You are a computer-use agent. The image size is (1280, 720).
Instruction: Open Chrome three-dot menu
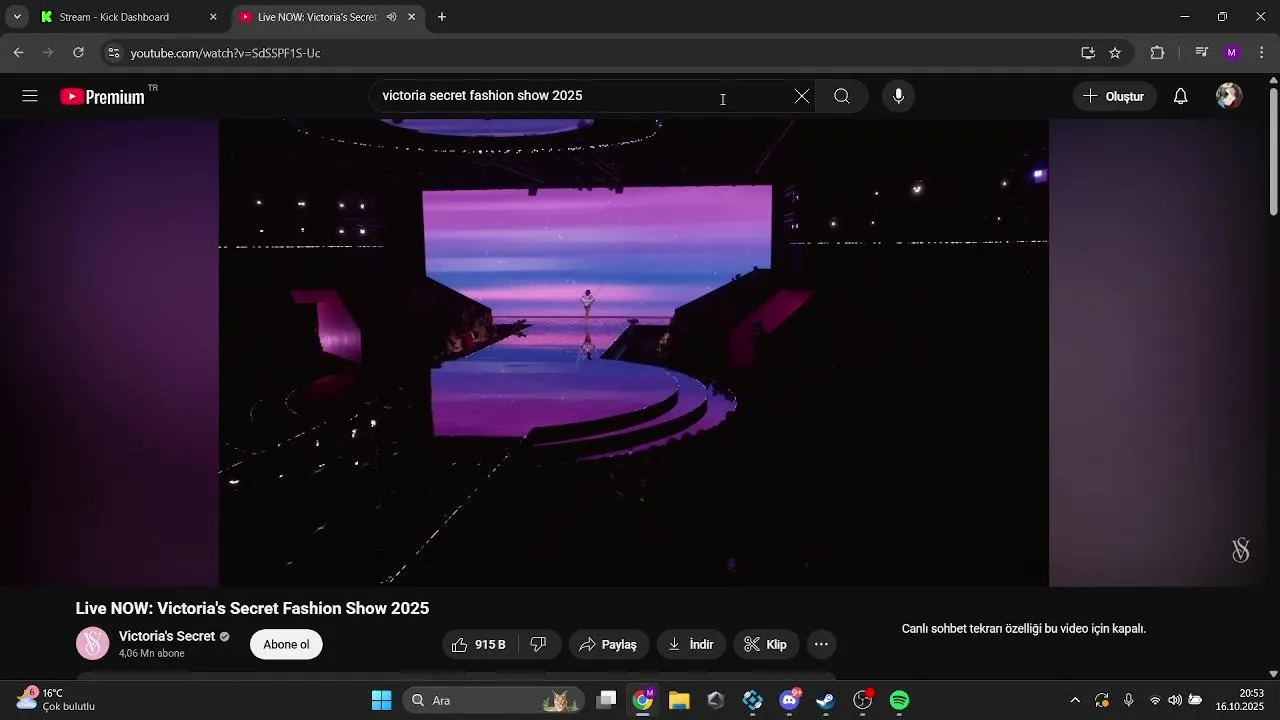click(1262, 53)
